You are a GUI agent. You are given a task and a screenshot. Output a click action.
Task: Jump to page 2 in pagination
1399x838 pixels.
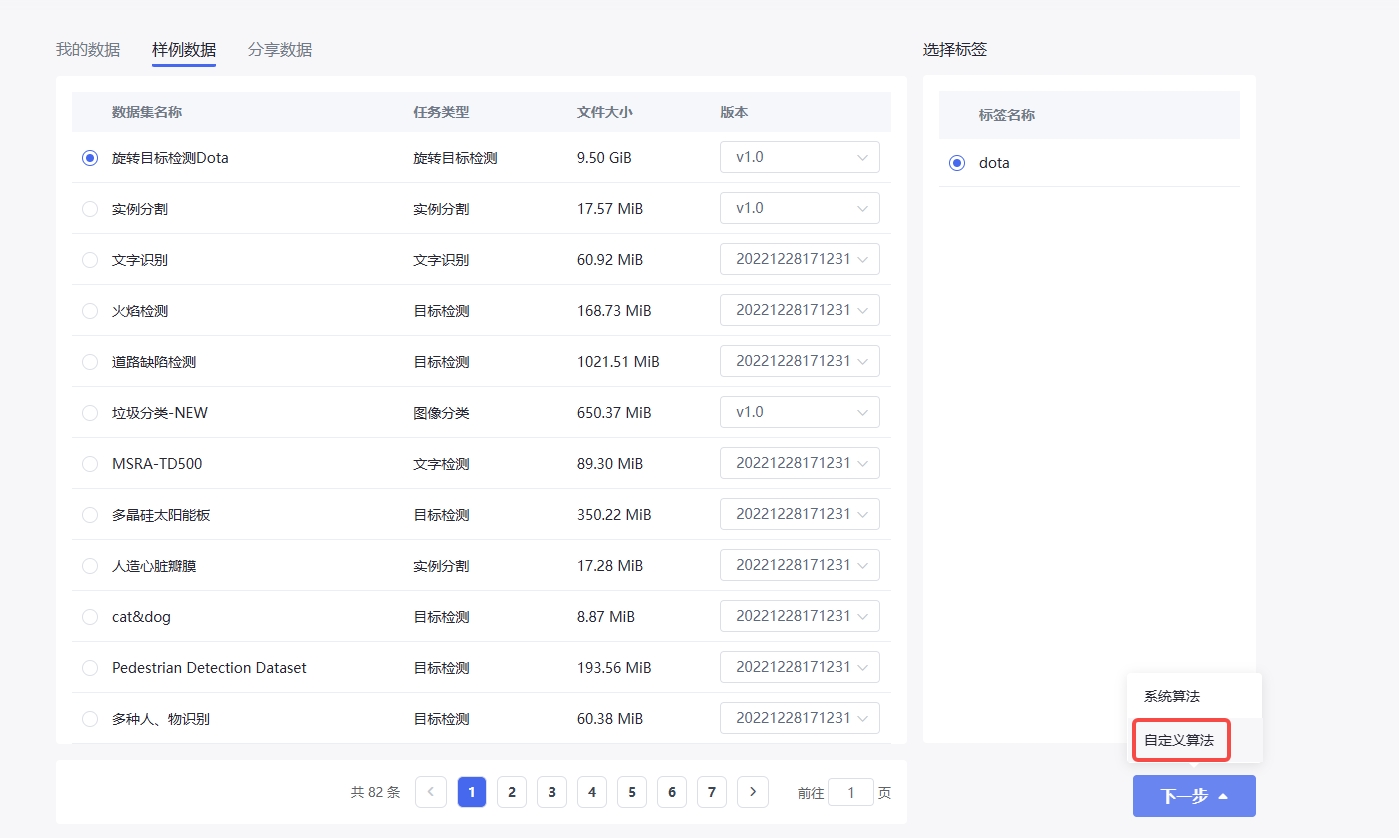click(x=512, y=792)
